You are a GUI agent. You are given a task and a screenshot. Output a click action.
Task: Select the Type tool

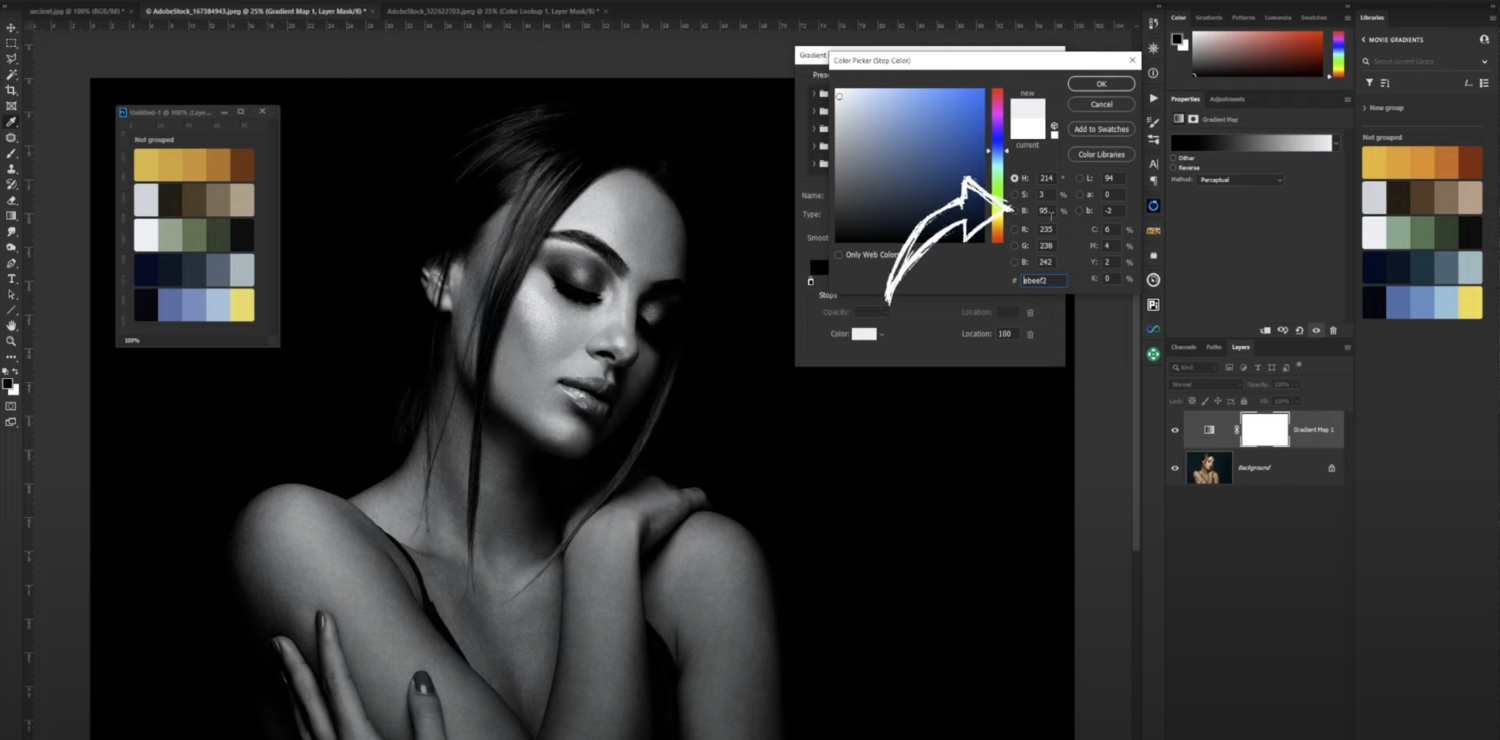click(x=11, y=279)
